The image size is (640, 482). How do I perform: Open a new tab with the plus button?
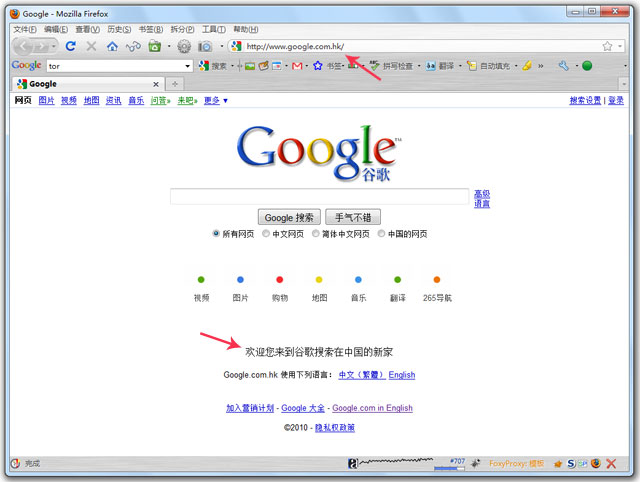(x=175, y=84)
